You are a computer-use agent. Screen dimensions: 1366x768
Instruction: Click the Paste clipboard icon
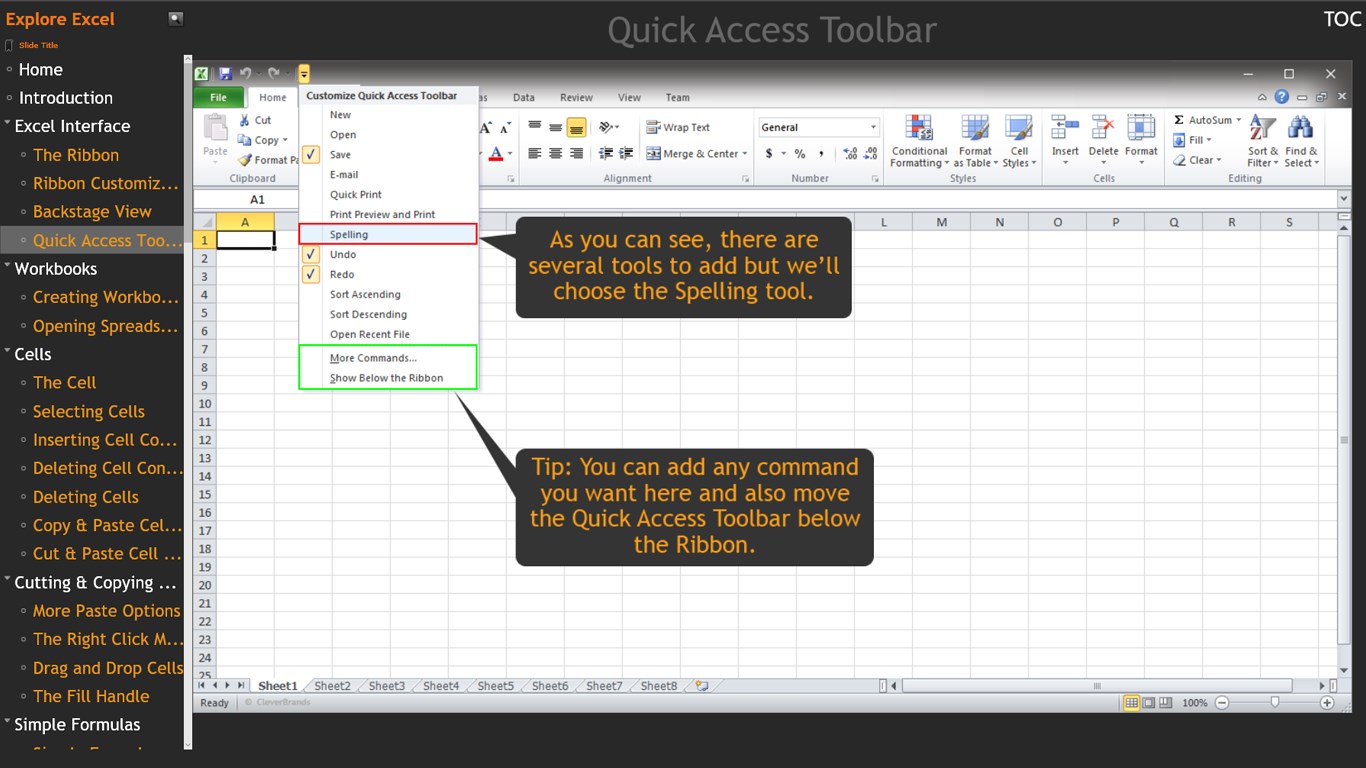coord(215,128)
